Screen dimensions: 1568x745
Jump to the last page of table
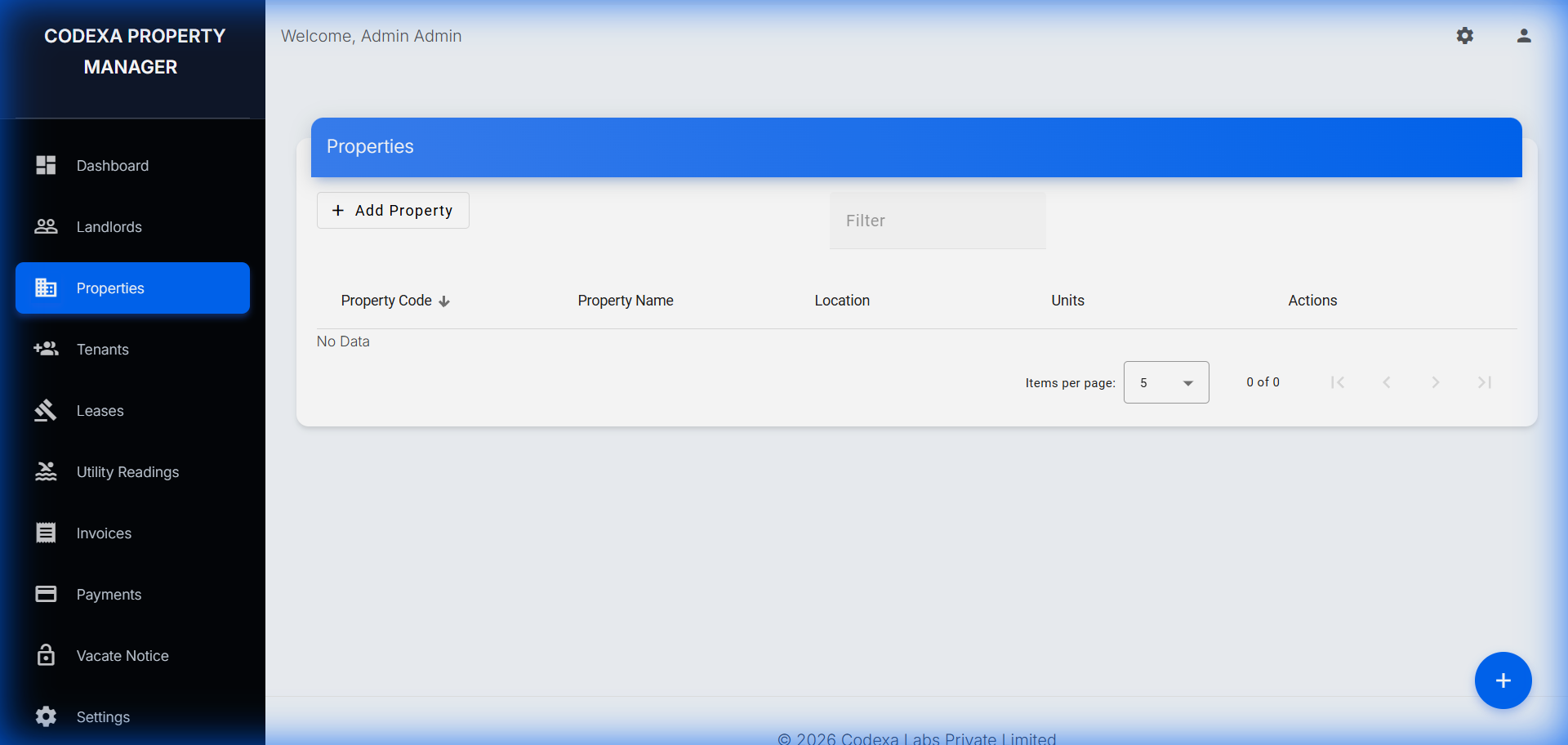pos(1484,382)
